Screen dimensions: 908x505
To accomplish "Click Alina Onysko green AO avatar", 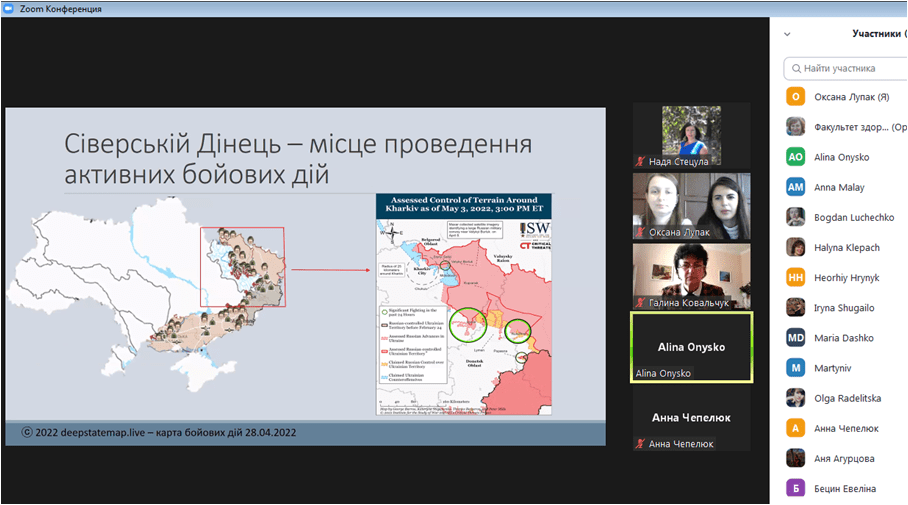I will pyautogui.click(x=796, y=157).
